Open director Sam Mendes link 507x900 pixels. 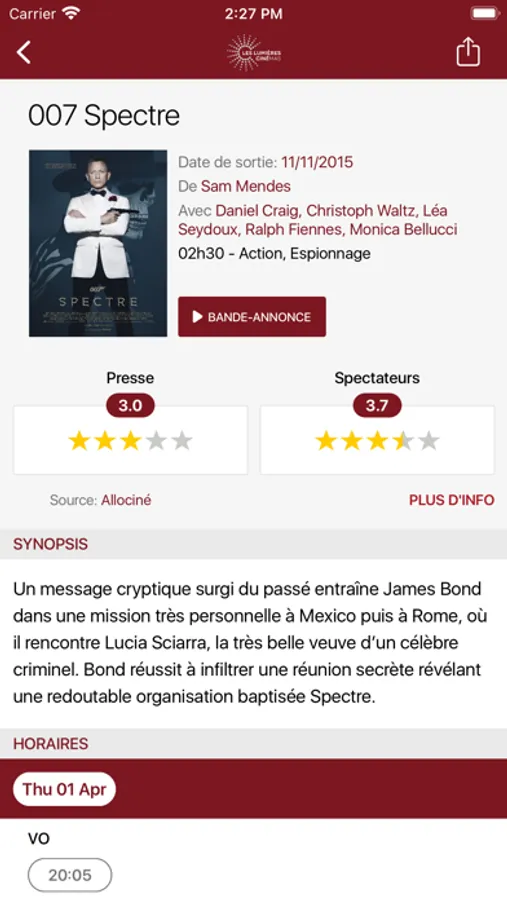pos(246,187)
